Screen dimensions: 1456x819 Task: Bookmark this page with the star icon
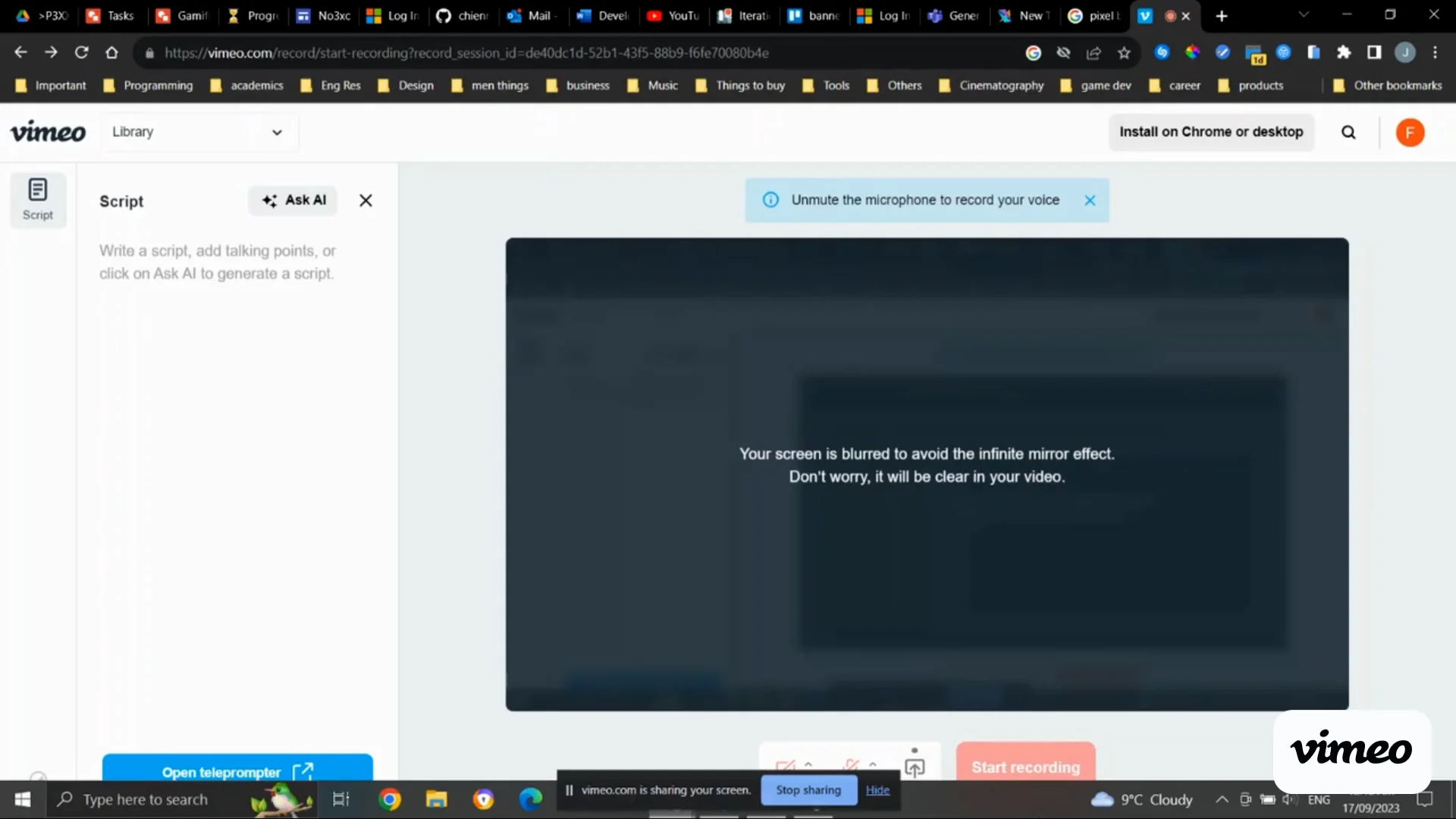pos(1124,52)
